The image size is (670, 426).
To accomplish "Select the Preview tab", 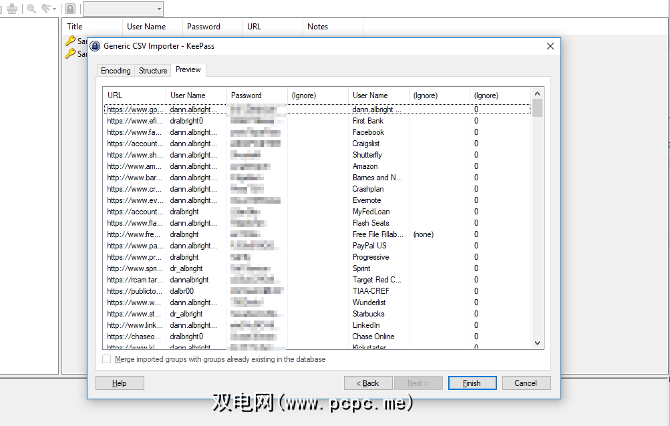I will [188, 70].
